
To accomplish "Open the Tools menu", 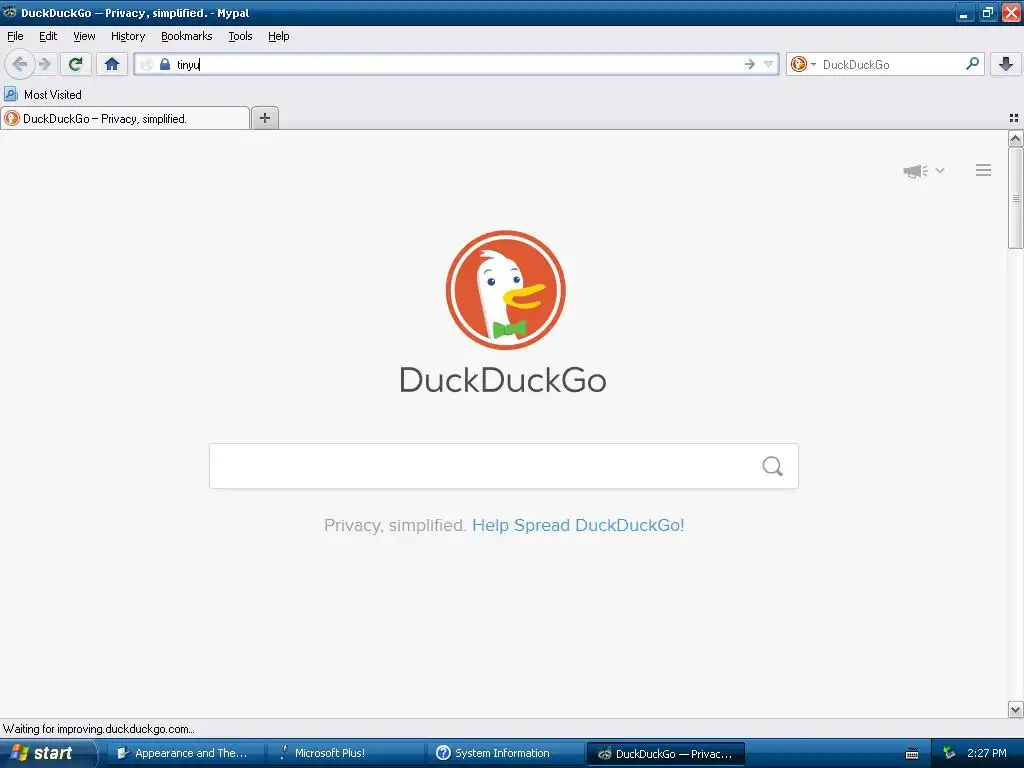I will (240, 36).
